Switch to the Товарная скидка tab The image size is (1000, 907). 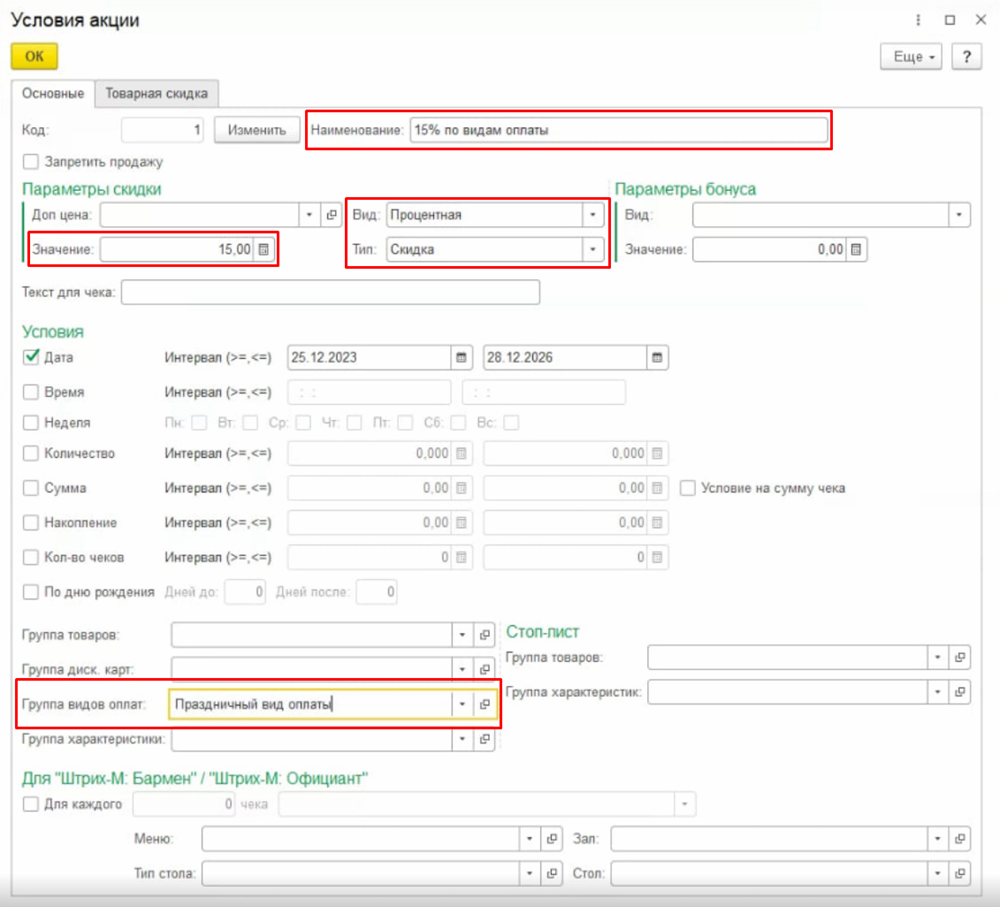click(156, 94)
